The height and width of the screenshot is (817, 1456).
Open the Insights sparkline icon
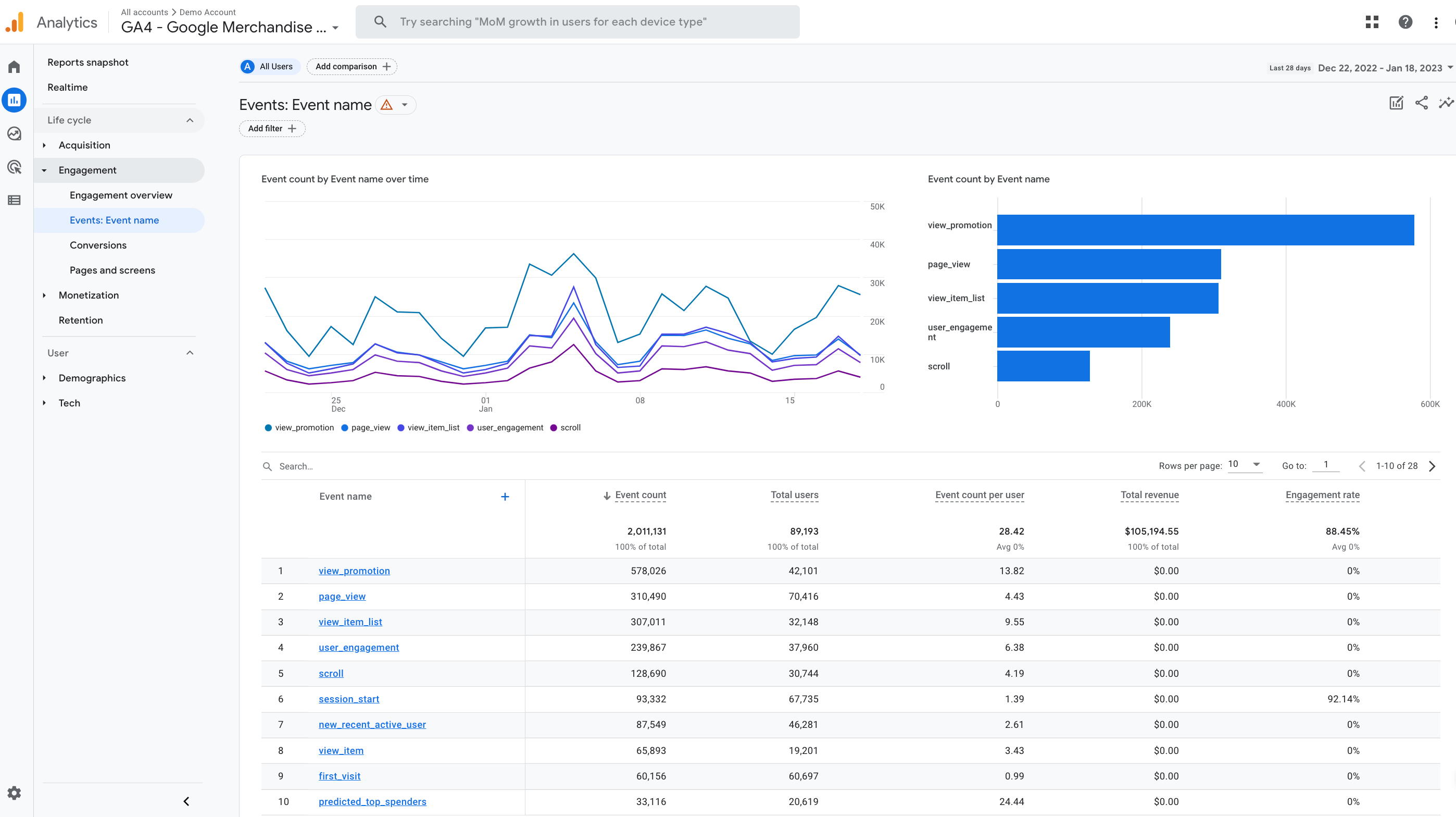(1446, 103)
